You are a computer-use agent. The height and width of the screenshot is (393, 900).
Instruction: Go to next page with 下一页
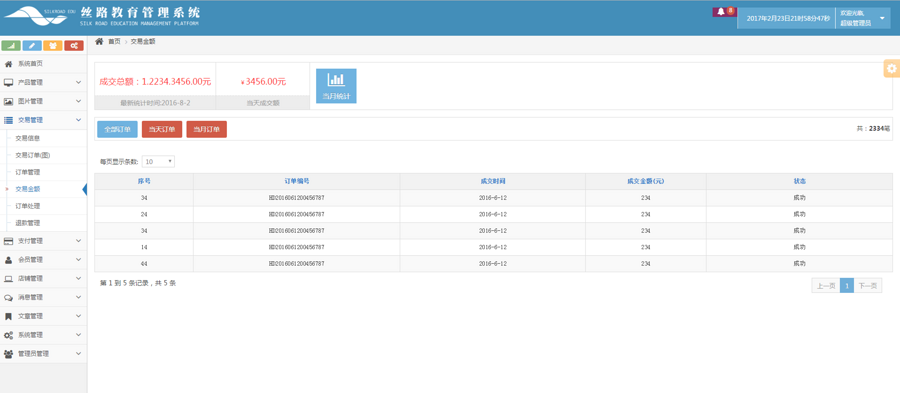coord(868,286)
